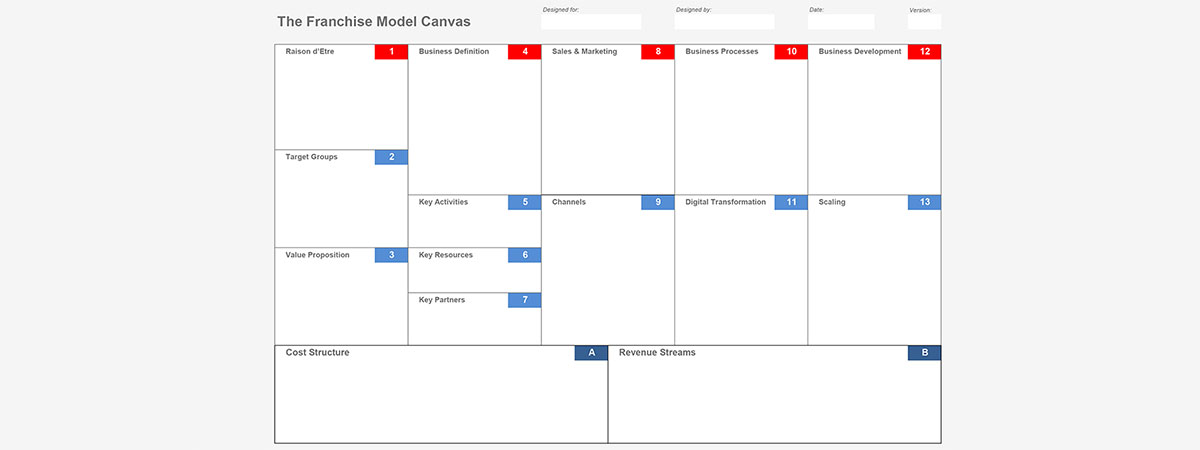Click the dark blue B badge
This screenshot has width=1200, height=450.
(924, 353)
